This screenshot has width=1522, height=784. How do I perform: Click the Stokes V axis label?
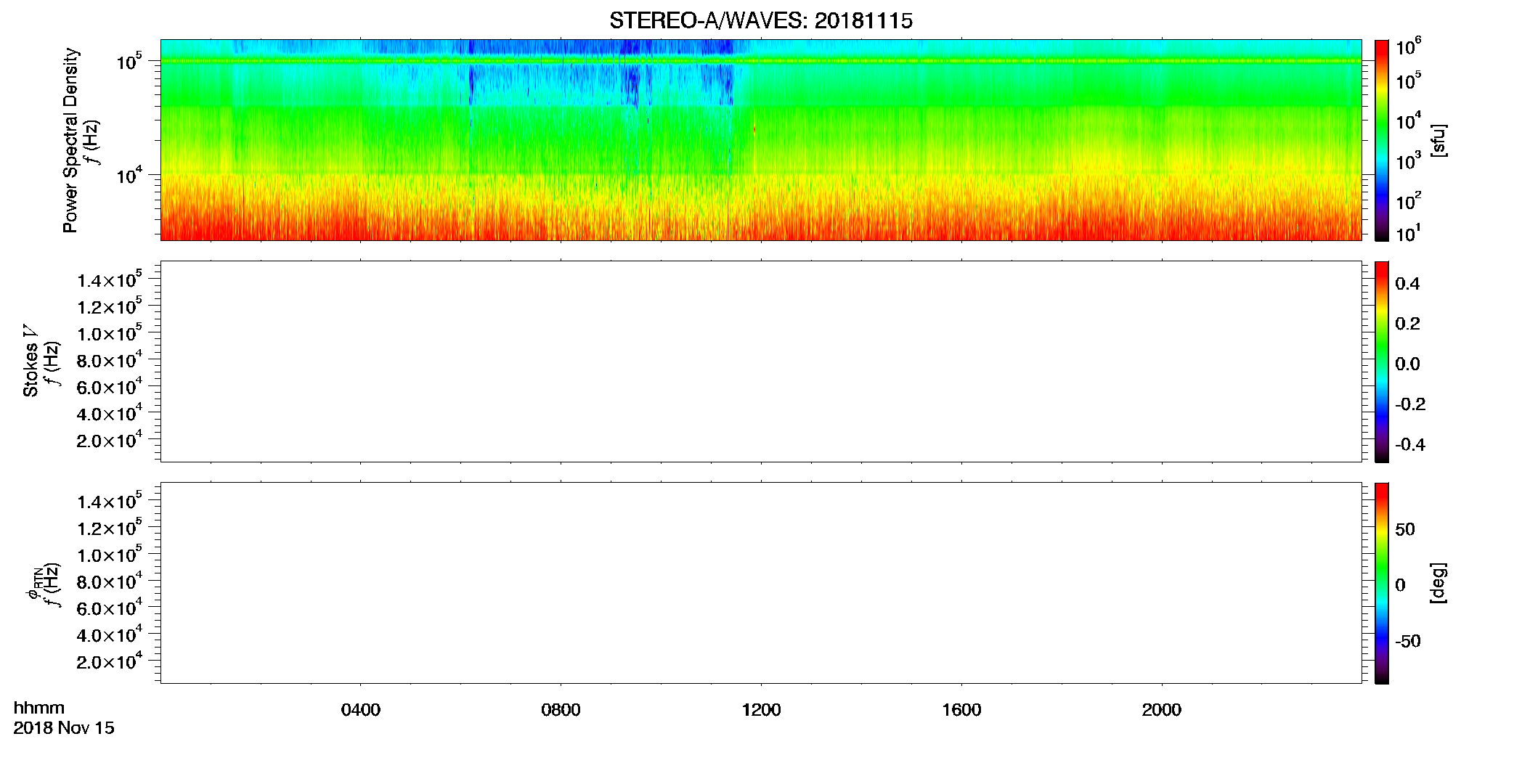coord(30,361)
